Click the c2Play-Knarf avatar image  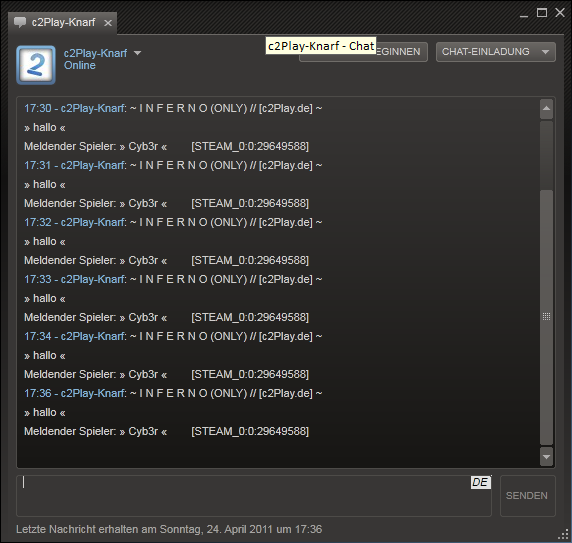coord(36,65)
